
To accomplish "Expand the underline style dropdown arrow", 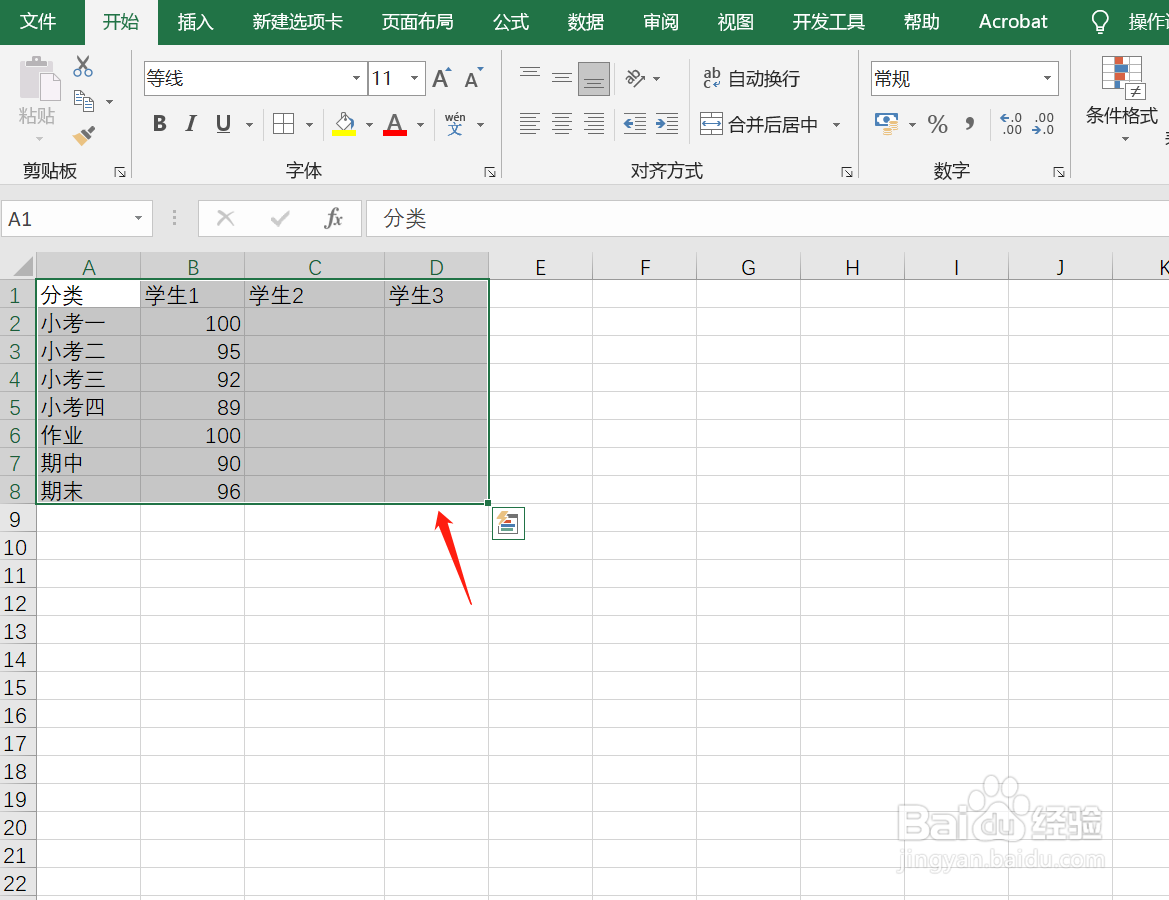I will point(250,125).
